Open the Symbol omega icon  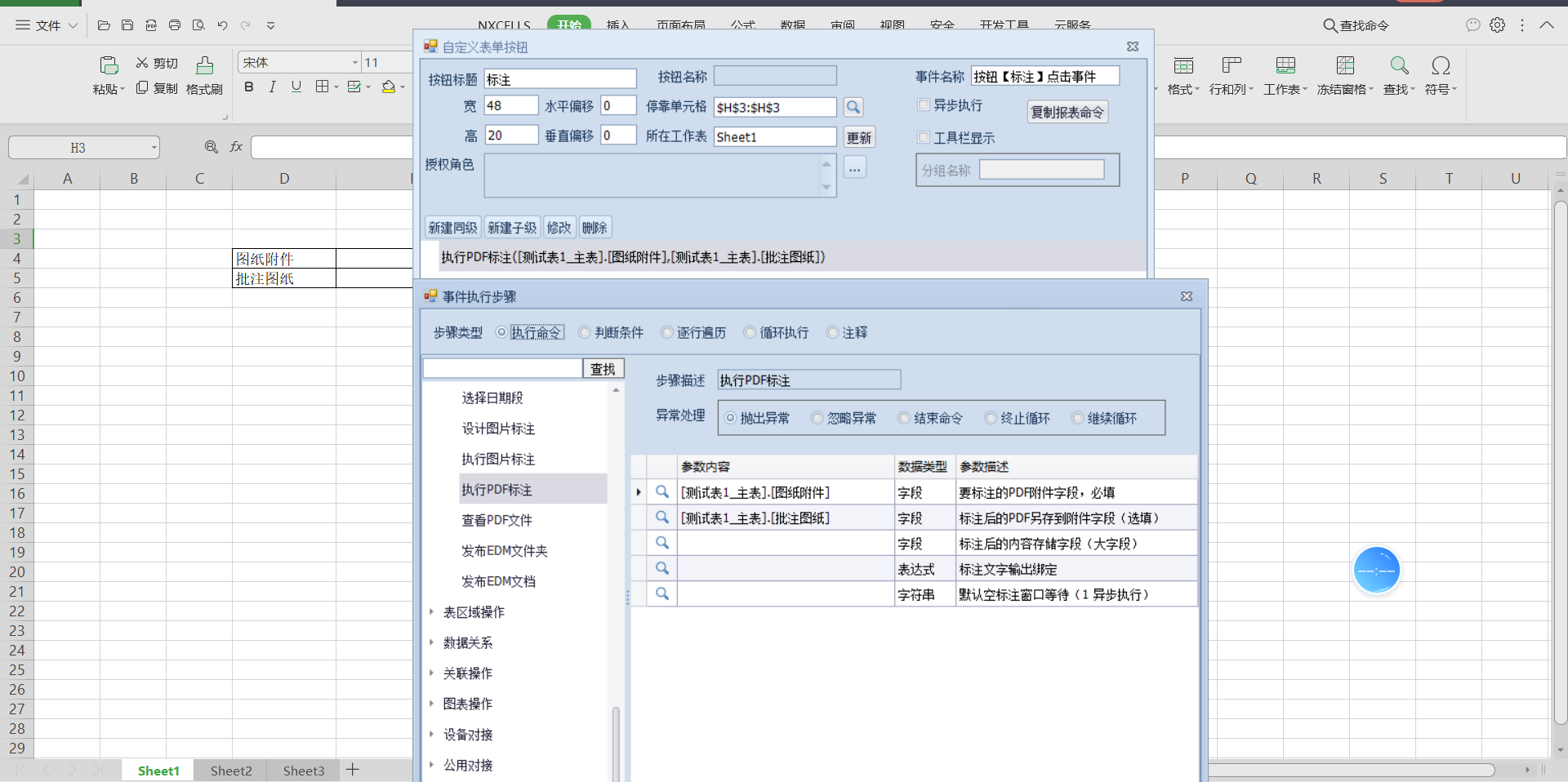tap(1441, 65)
